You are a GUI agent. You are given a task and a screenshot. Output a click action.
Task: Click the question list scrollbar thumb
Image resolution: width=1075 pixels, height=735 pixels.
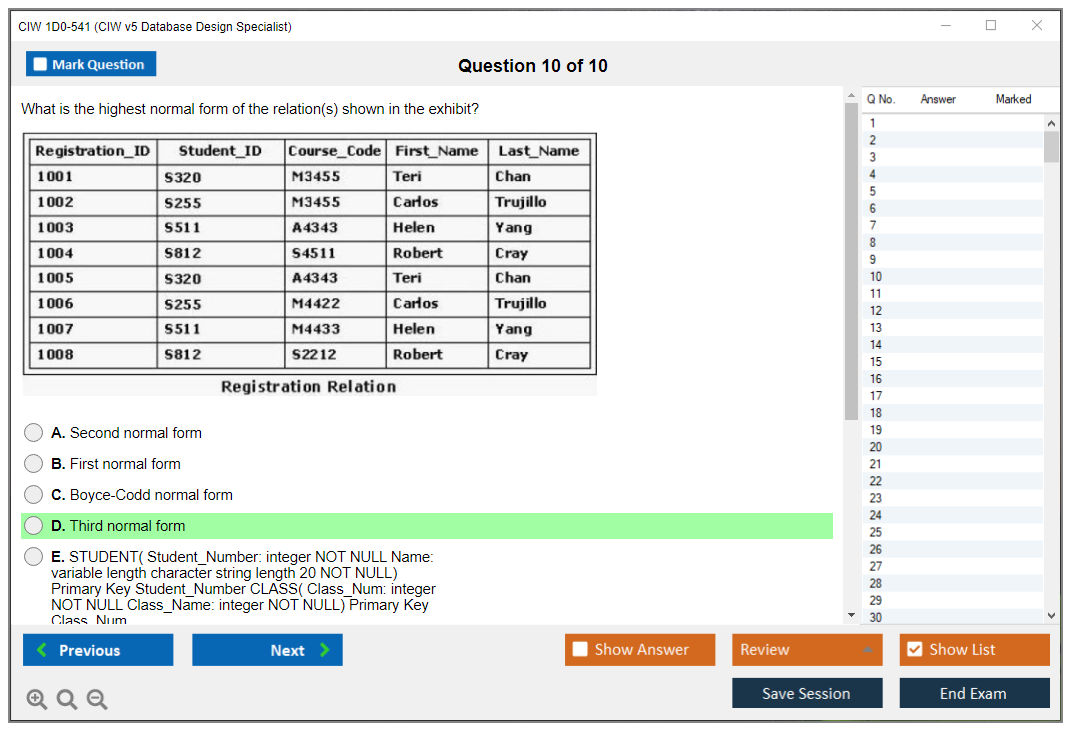click(x=1051, y=146)
